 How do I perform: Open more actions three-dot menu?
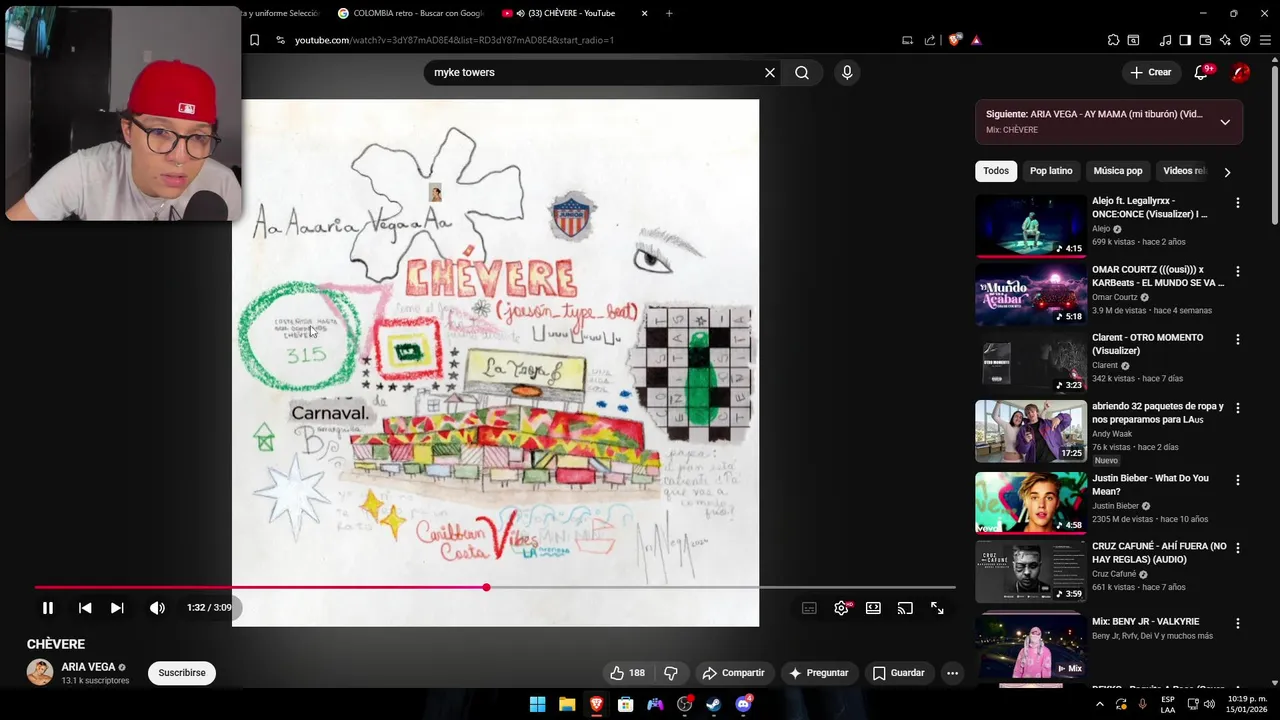pyautogui.click(x=952, y=673)
